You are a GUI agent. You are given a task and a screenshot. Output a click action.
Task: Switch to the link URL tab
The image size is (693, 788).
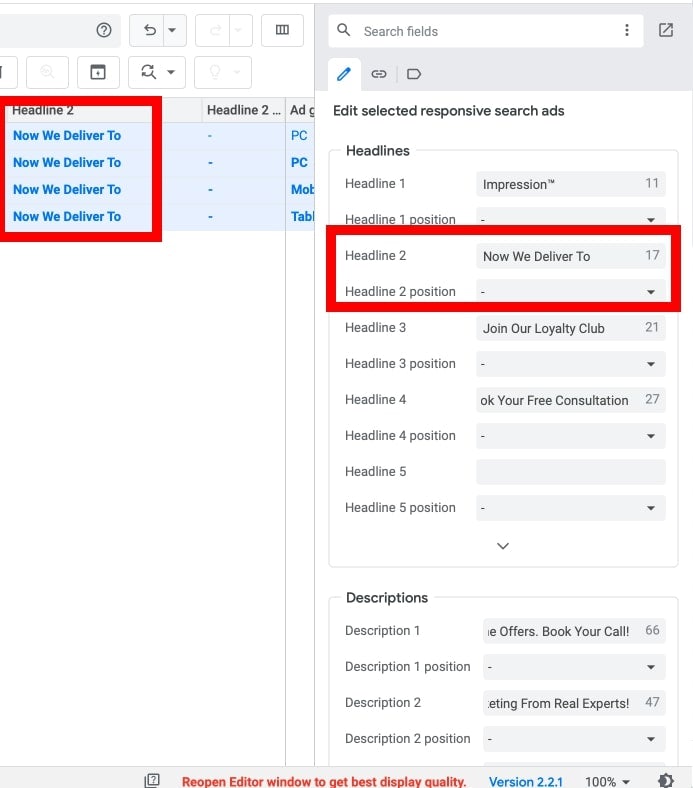point(379,74)
